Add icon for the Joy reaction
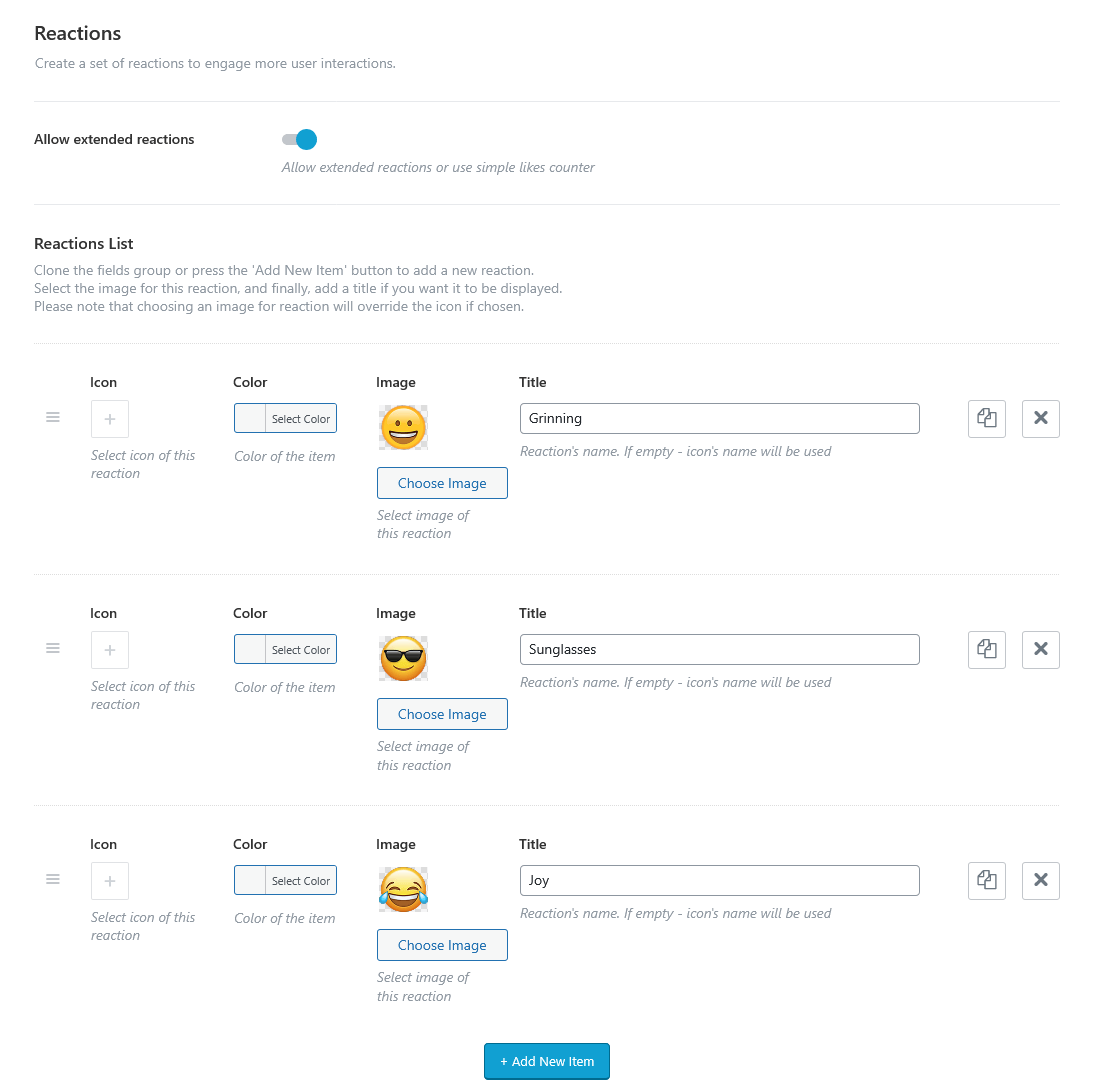Screen dimensions: 1094x1092 pos(110,881)
